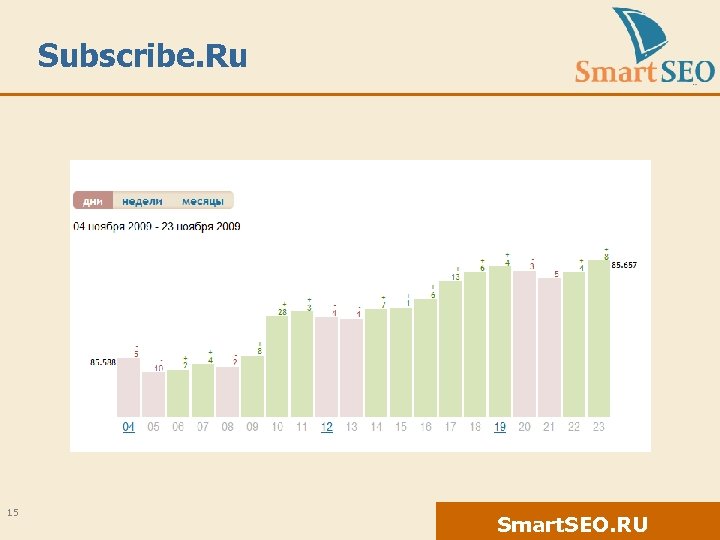Click the bar for day 10
This screenshot has height=540, width=720.
click(277, 366)
